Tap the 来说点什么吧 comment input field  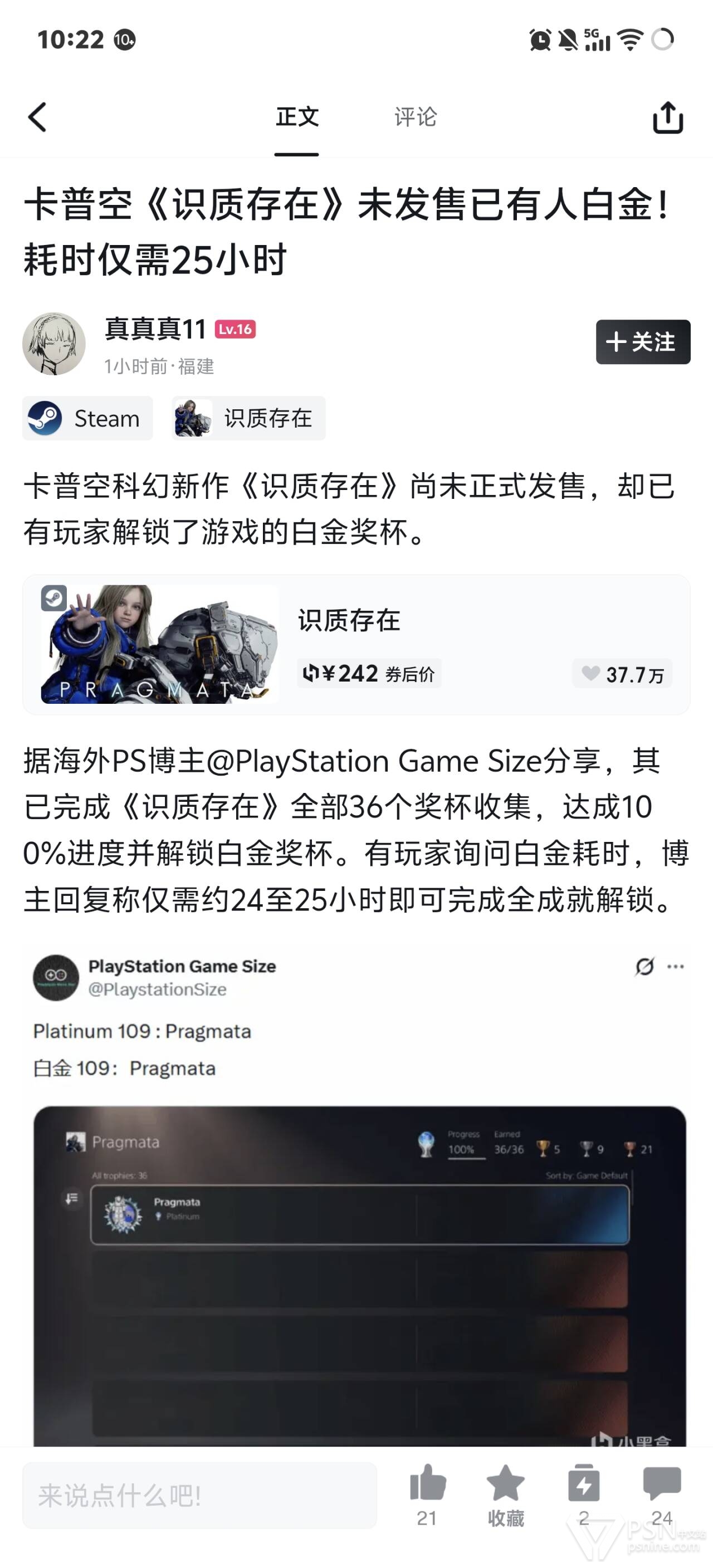[x=200, y=1495]
